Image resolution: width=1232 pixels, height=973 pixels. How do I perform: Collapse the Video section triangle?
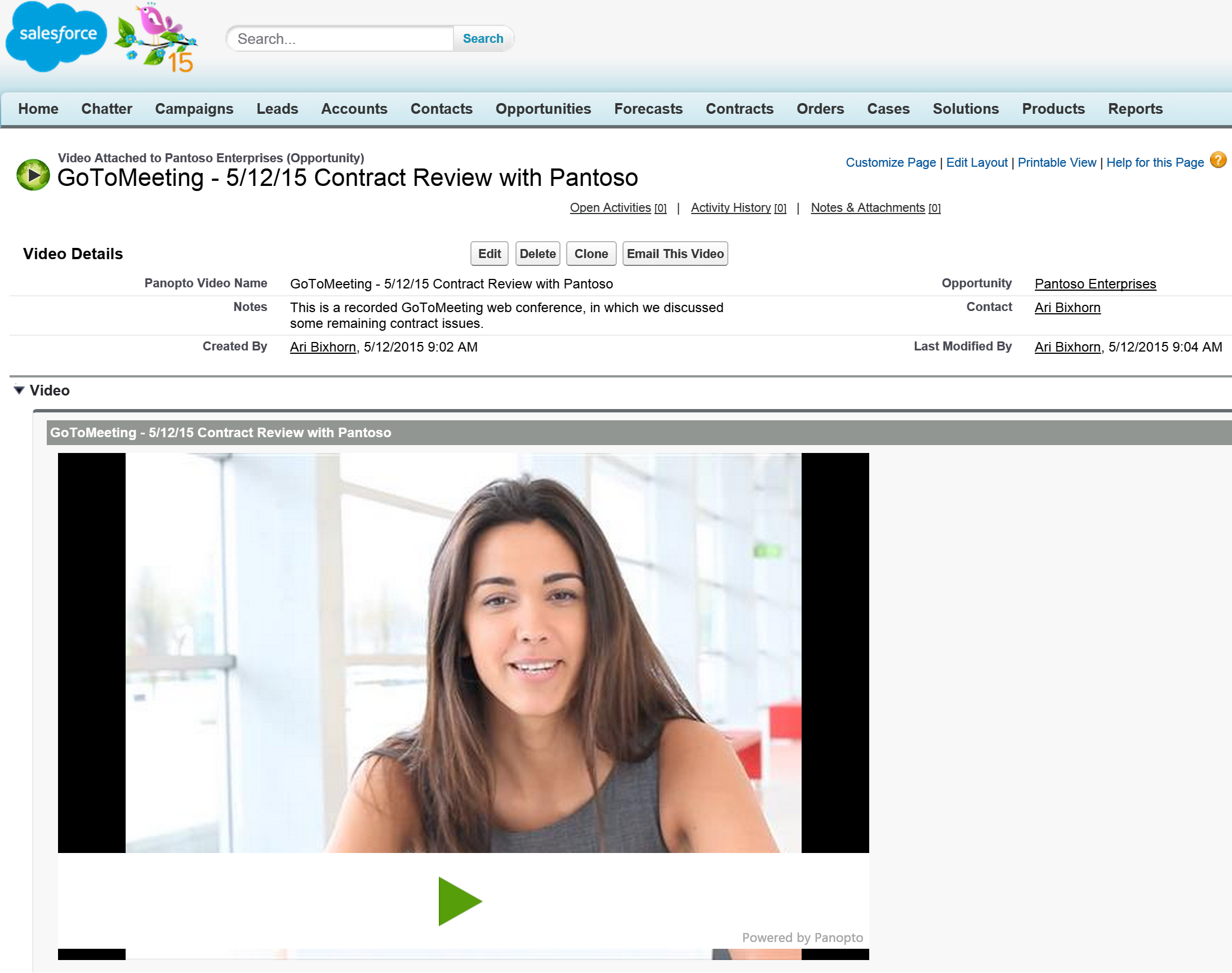[19, 390]
